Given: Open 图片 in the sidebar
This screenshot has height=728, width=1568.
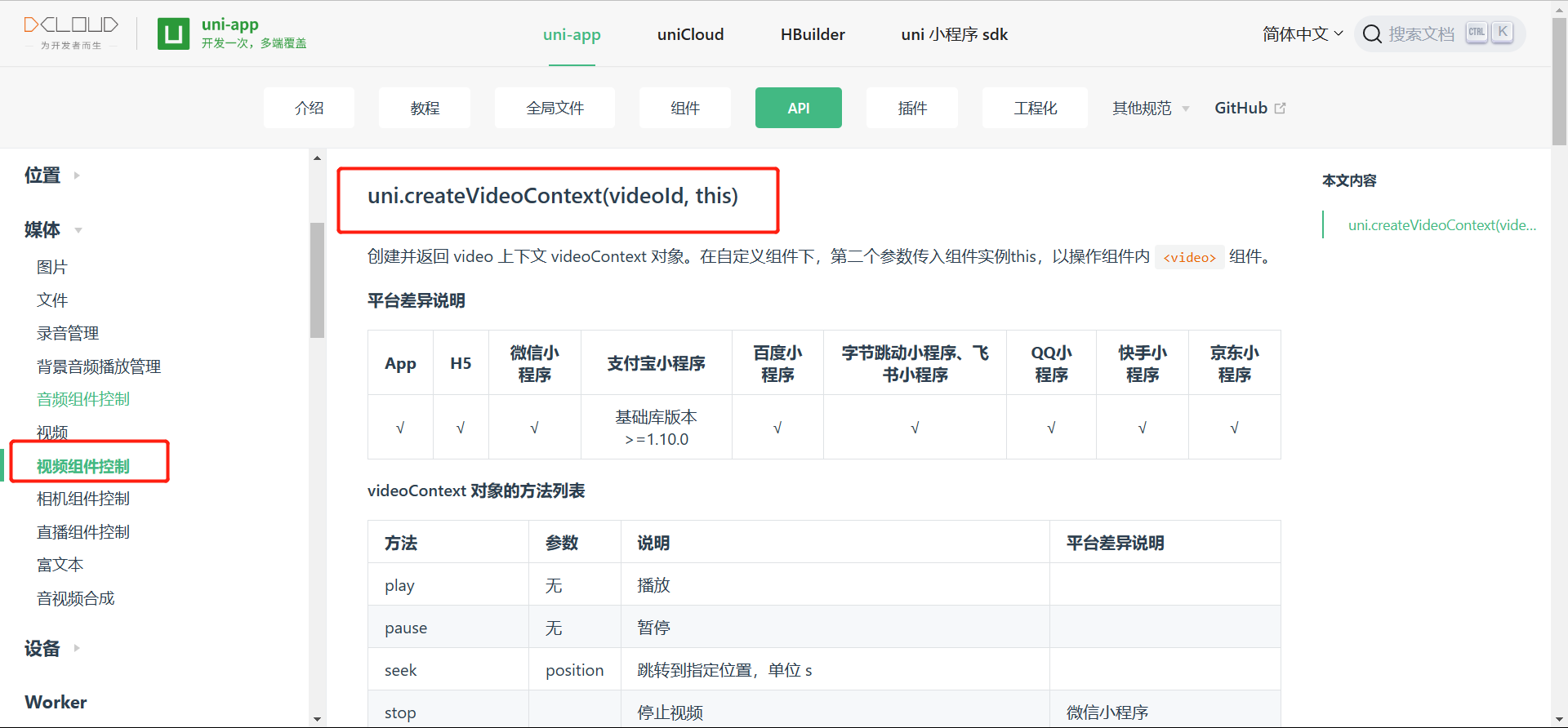Looking at the screenshot, I should pyautogui.click(x=52, y=267).
